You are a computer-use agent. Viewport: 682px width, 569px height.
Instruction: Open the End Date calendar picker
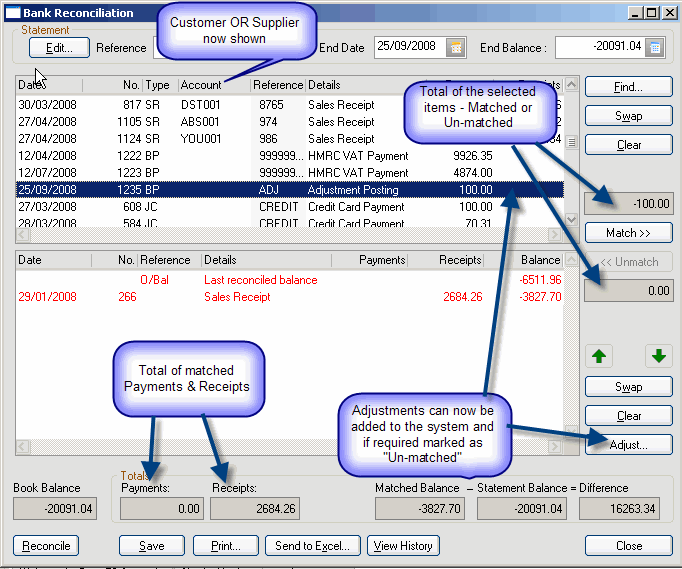(456, 47)
